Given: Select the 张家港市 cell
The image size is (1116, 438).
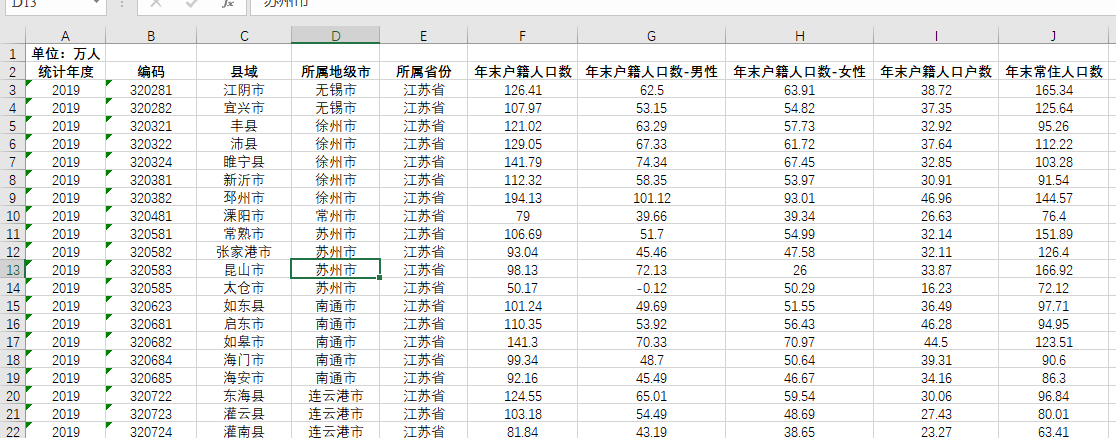Looking at the screenshot, I should coord(244,252).
